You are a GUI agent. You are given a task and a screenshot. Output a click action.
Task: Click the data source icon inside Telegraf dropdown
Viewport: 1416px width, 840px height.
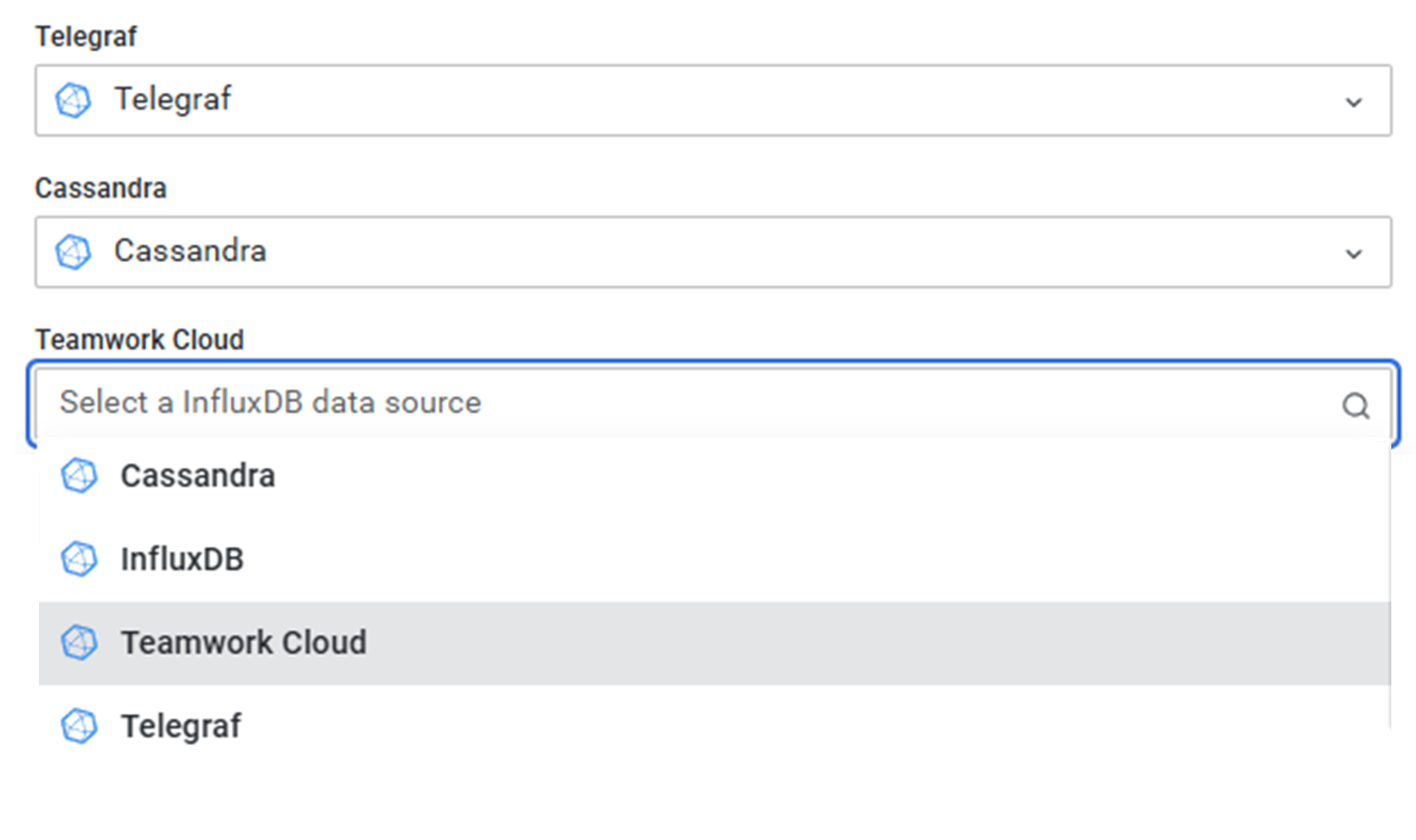tap(73, 100)
